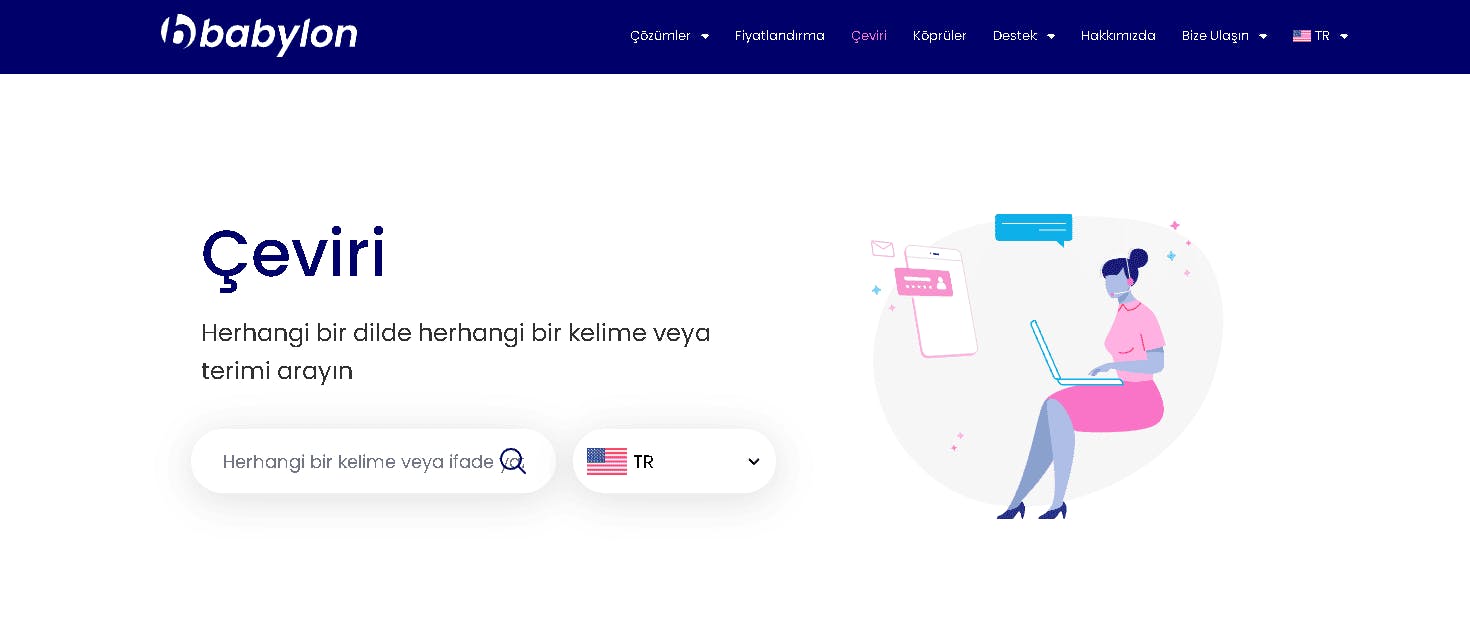1470x634 pixels.
Task: Click the 'Herhangi bir dilde' subtitle text
Action: pos(456,351)
